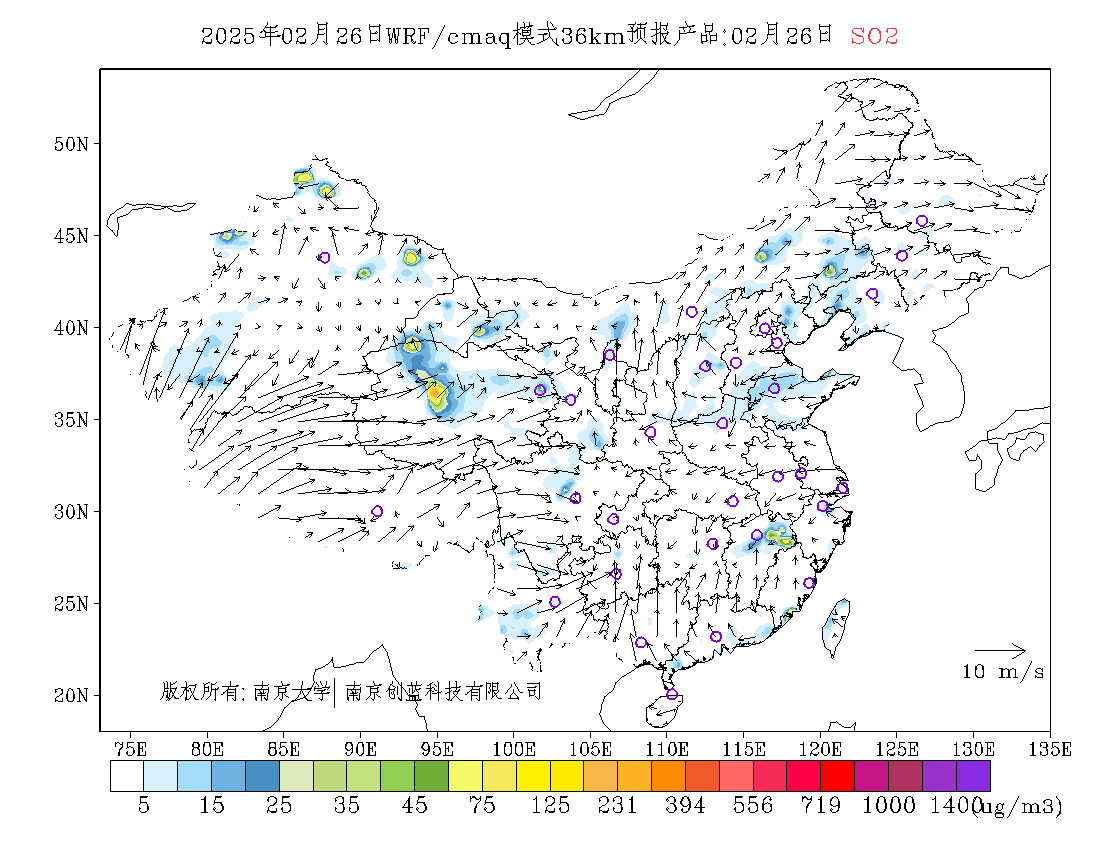Click the 90E longitude label
The width and height of the screenshot is (1100, 850).
pos(360,749)
